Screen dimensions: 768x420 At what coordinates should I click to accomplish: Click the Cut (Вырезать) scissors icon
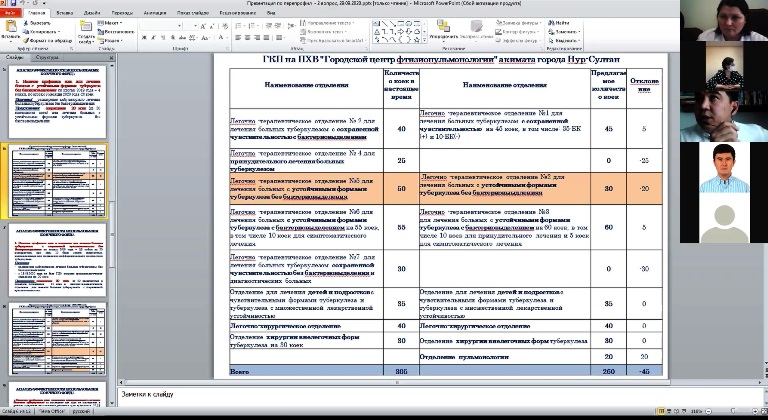coord(25,23)
